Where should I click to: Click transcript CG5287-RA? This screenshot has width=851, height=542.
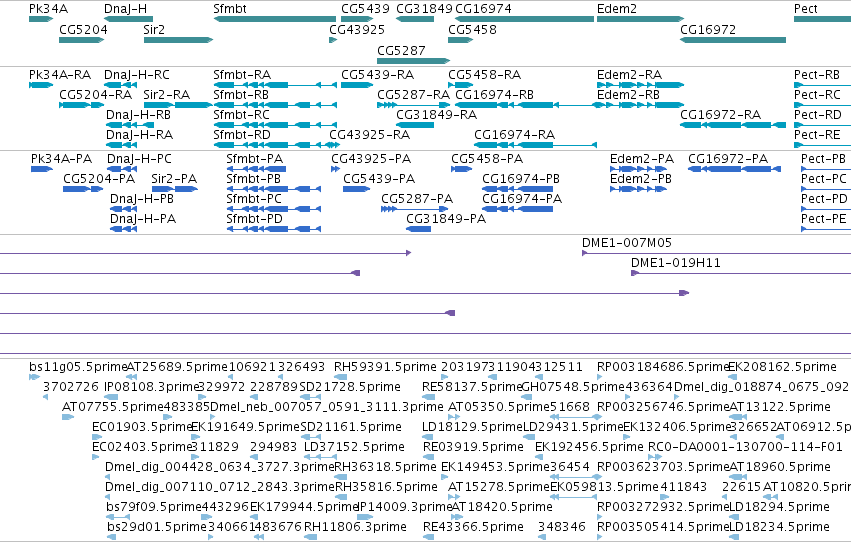[414, 105]
